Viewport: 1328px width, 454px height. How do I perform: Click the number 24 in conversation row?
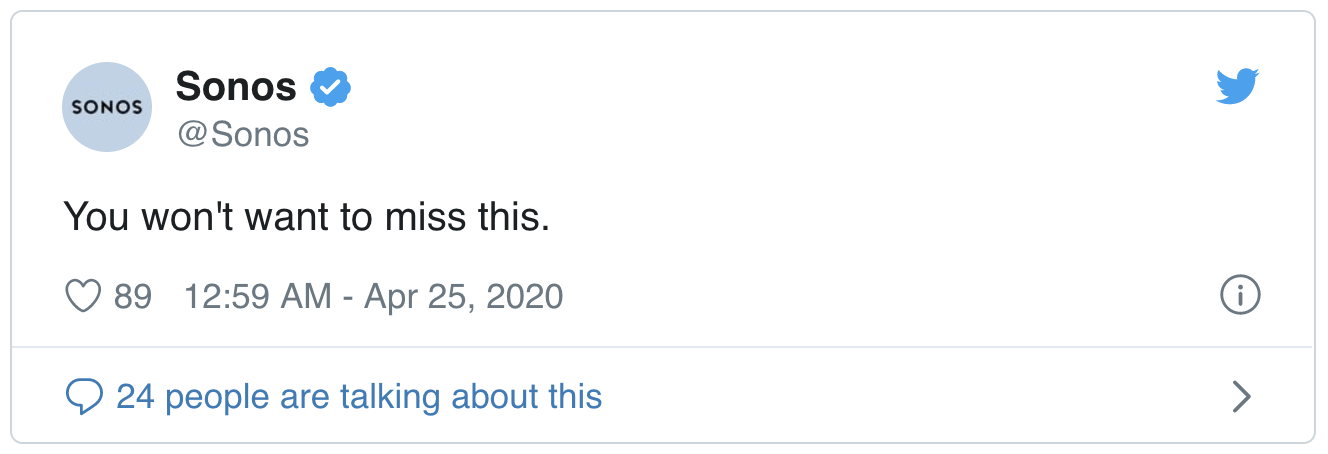[135, 397]
